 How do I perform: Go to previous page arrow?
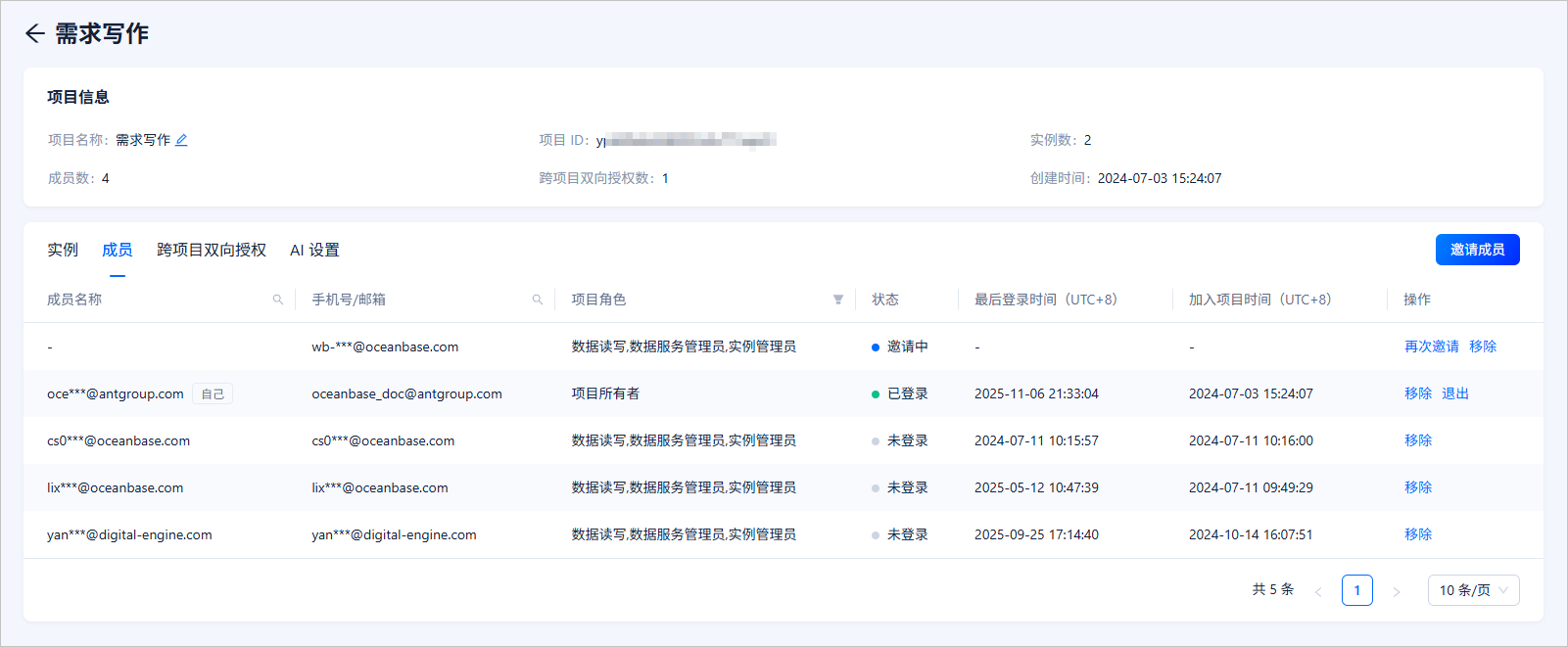tap(1318, 591)
